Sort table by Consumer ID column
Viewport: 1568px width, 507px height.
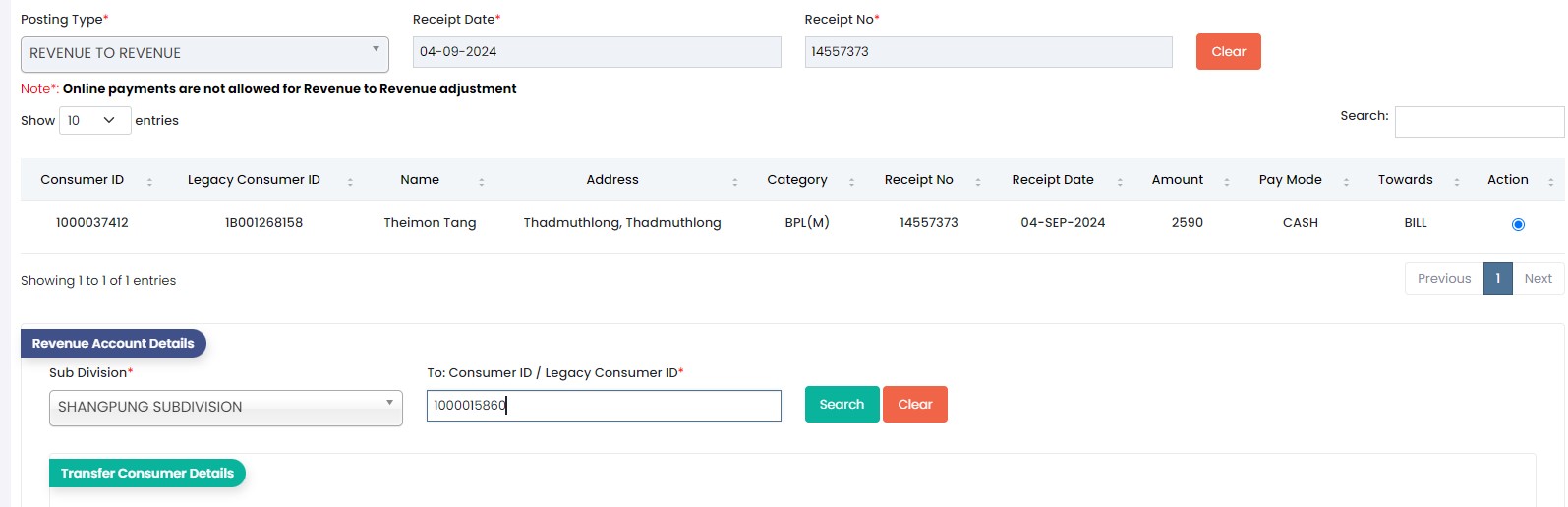pyautogui.click(x=83, y=180)
